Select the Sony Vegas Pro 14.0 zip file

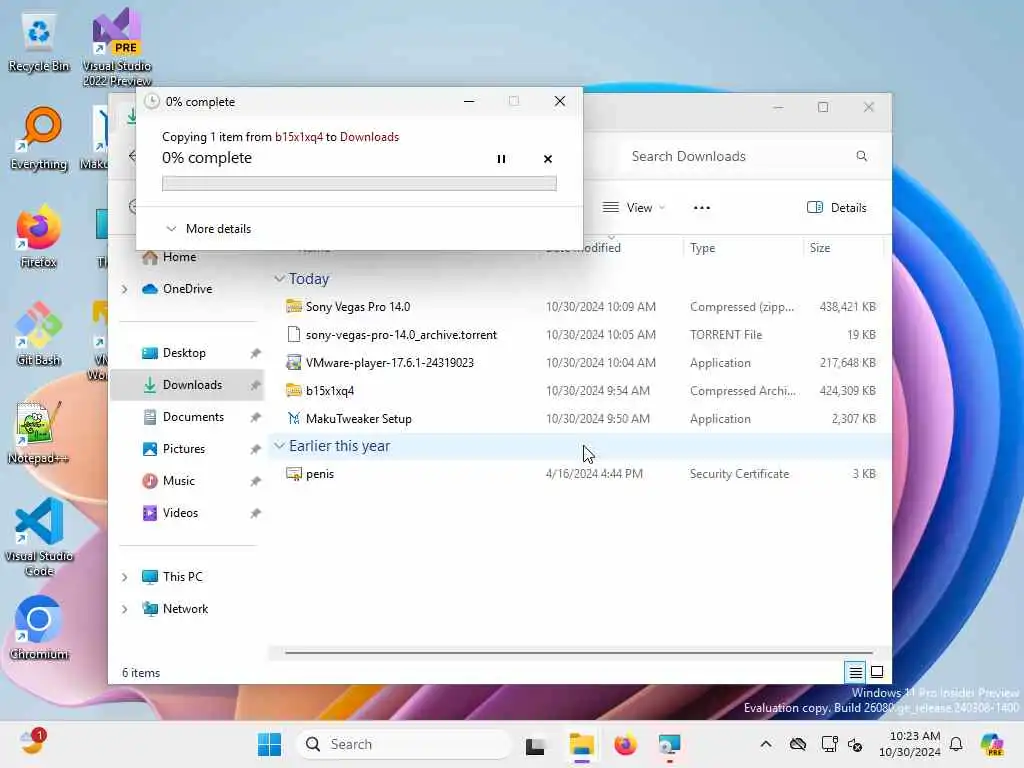pyautogui.click(x=580, y=307)
